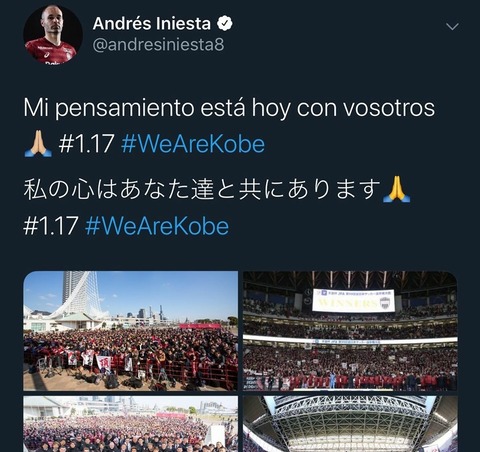
Task: Click the praying hands emoji after Japanese text
Action: pos(397,189)
